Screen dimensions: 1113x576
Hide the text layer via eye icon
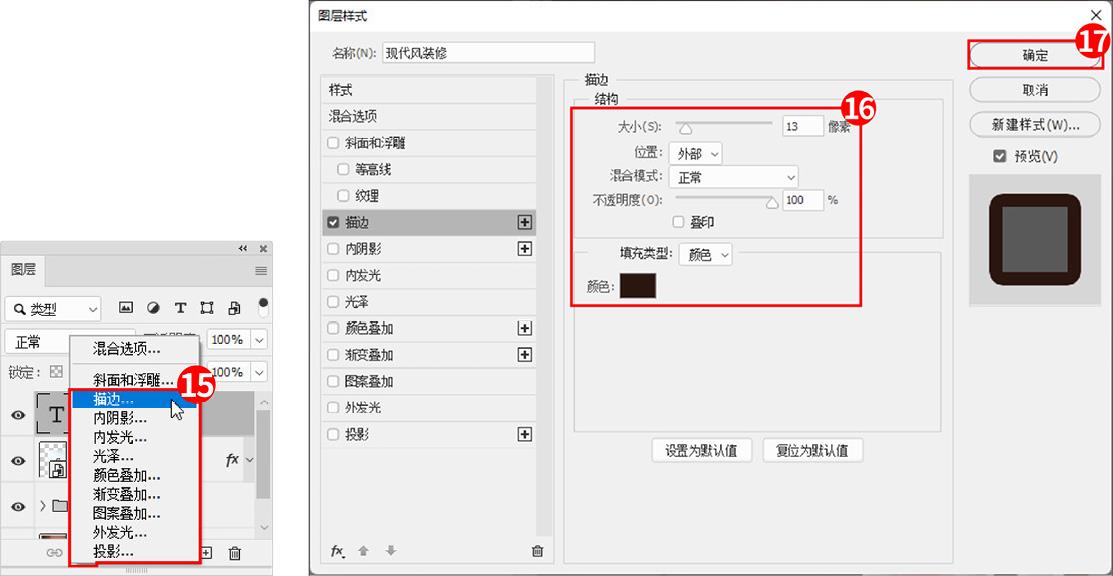18,416
